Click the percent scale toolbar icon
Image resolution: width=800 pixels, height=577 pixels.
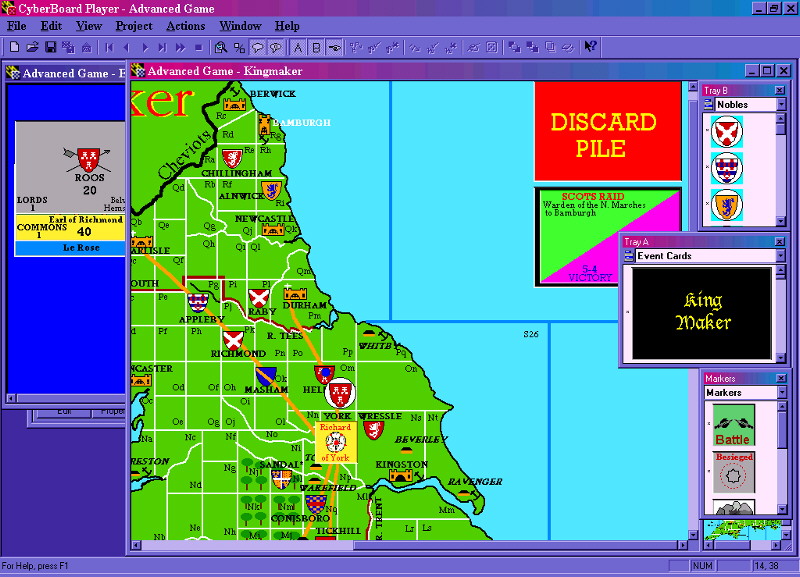pyautogui.click(x=239, y=47)
